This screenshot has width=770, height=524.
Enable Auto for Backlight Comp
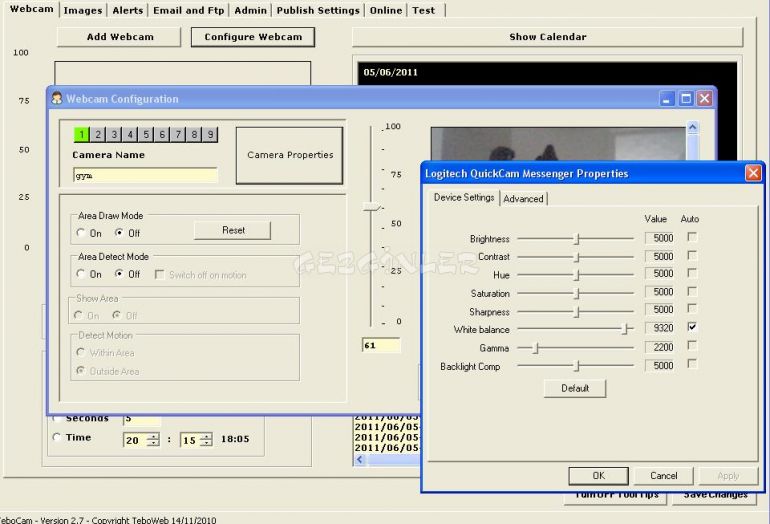coord(692,364)
